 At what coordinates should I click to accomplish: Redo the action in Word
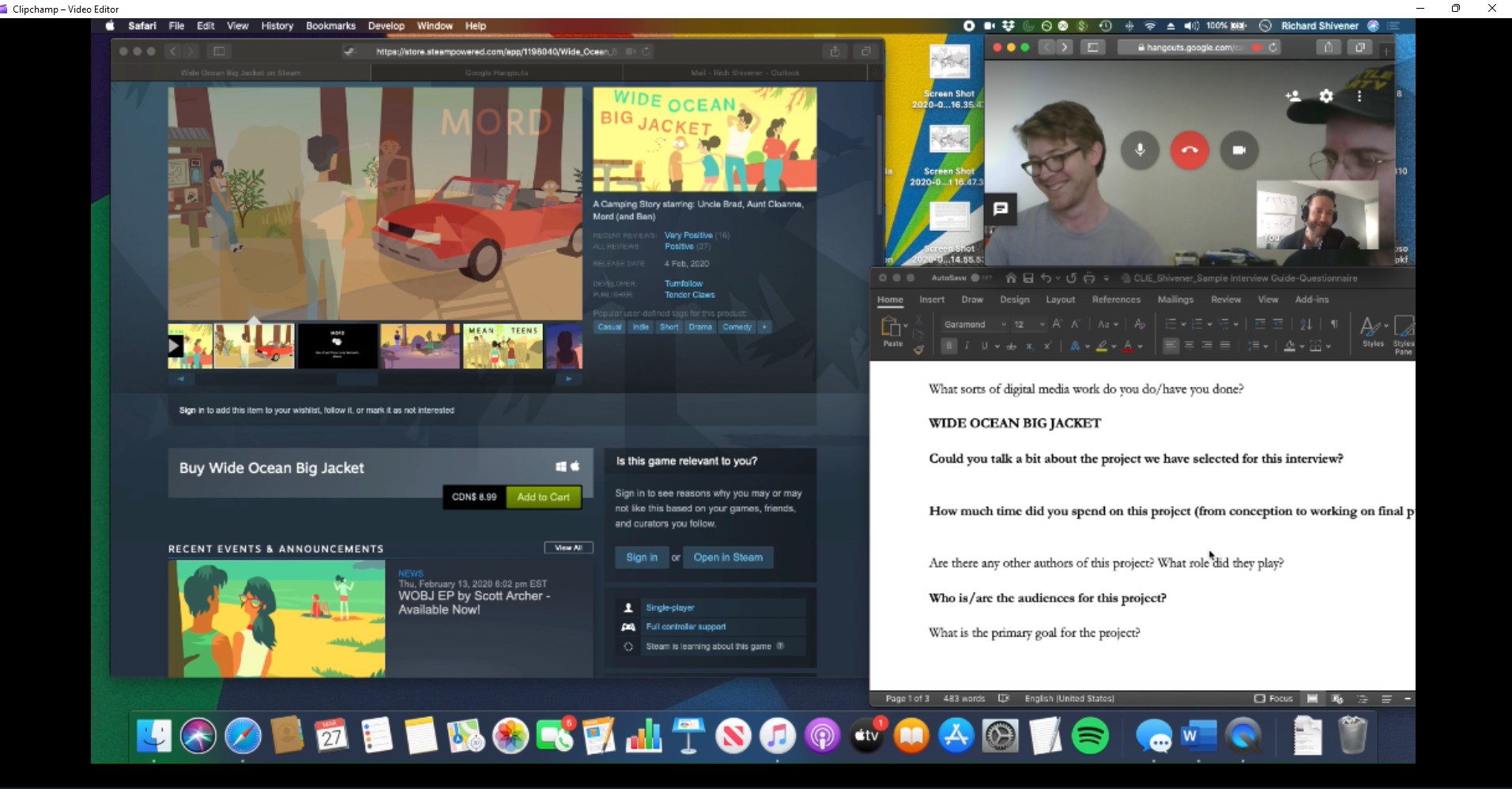tap(1071, 278)
